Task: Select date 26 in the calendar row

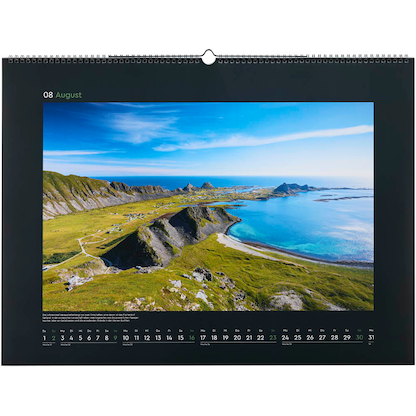Action: (x=310, y=338)
